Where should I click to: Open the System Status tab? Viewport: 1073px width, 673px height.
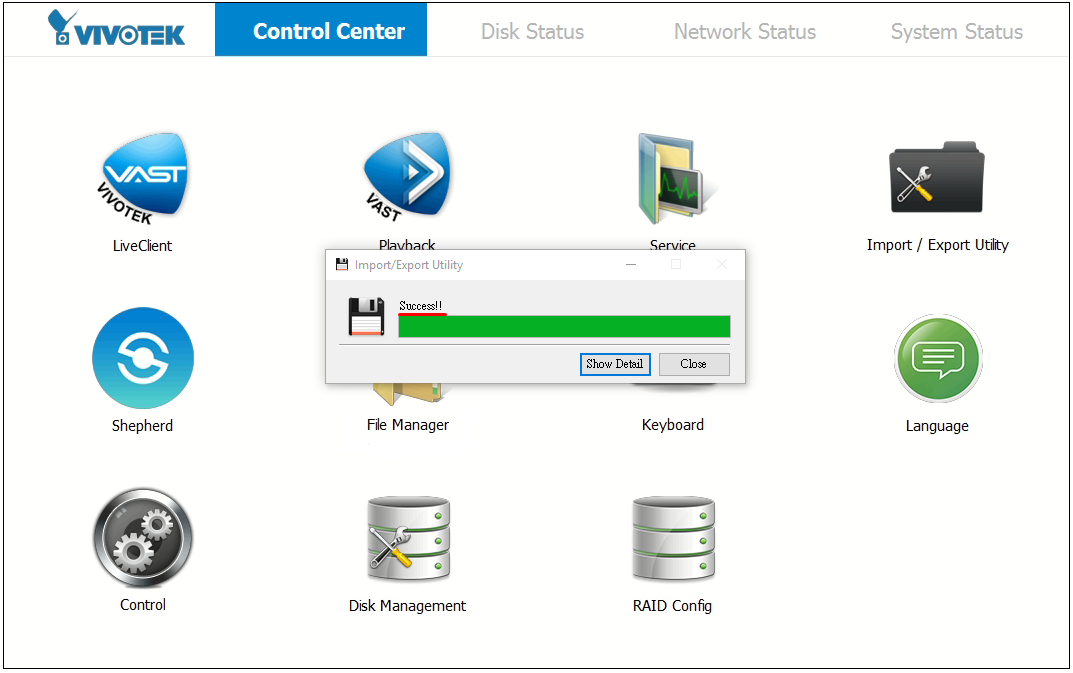(957, 31)
